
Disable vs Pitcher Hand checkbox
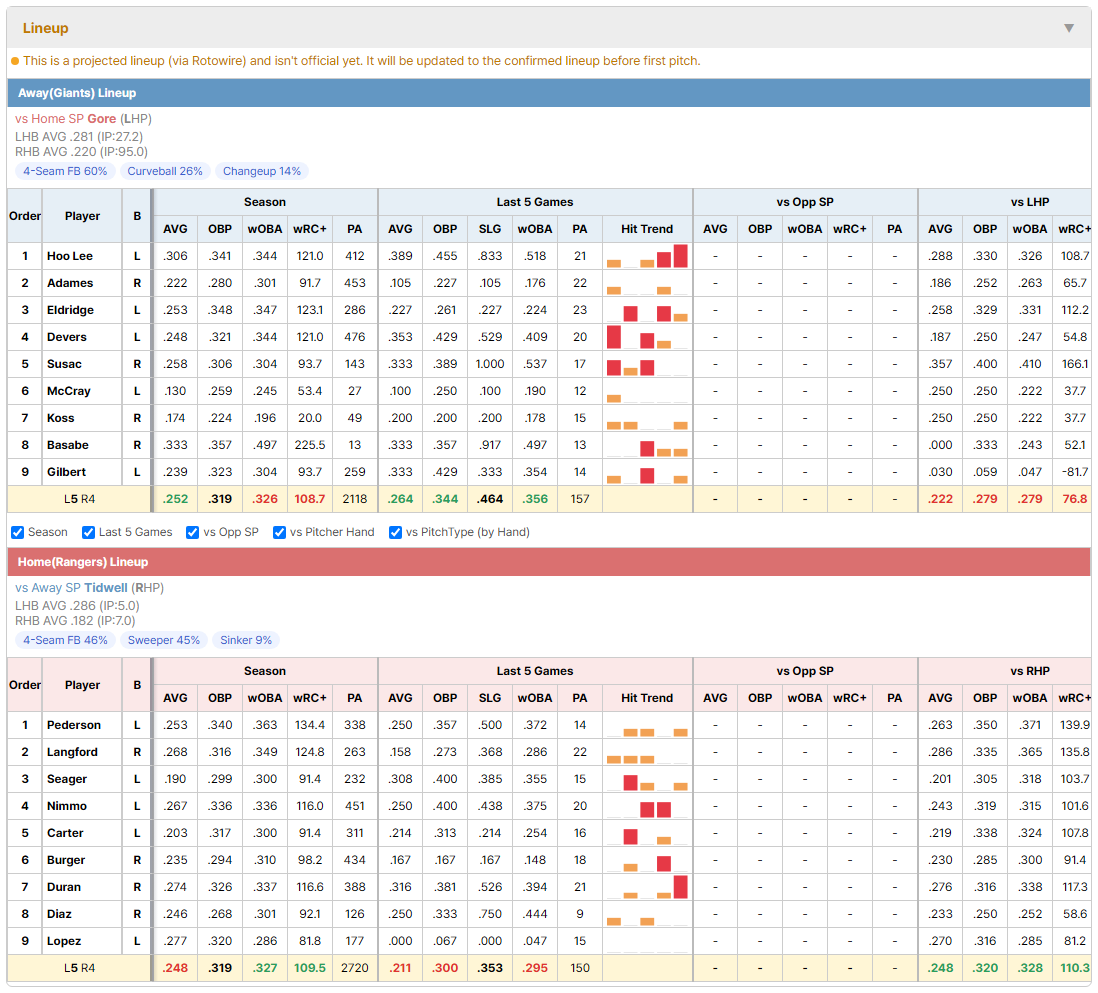[x=279, y=532]
